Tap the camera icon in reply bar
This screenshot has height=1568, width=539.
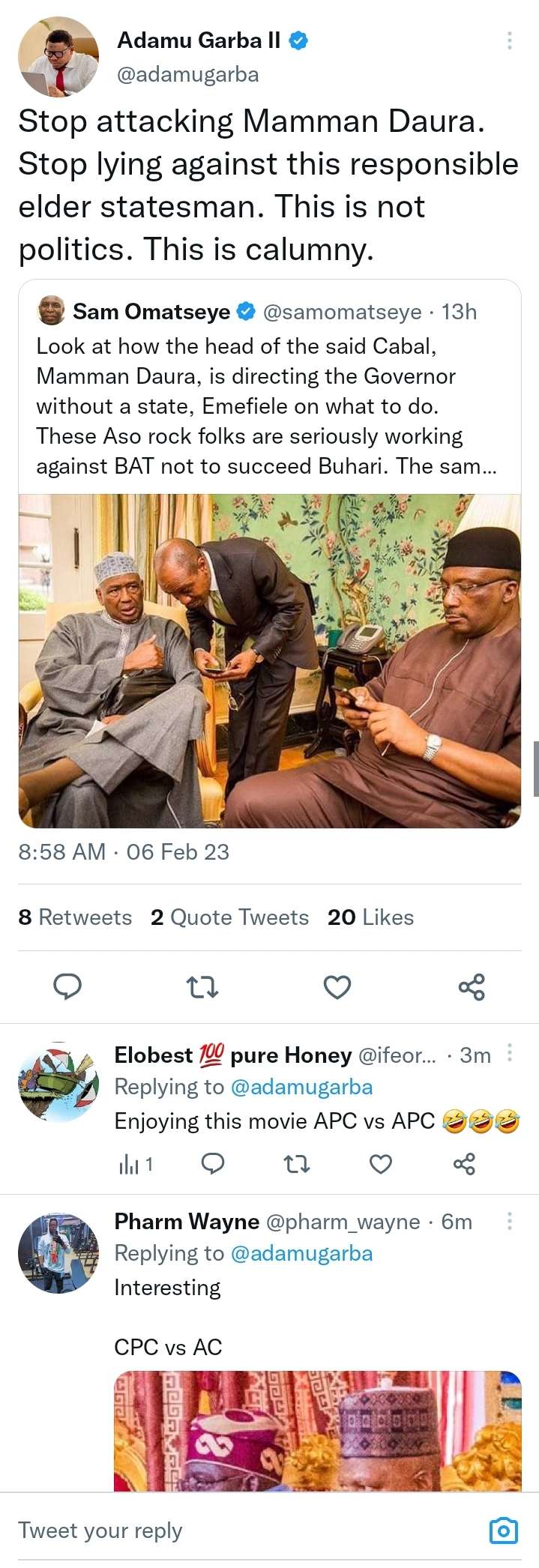503,1531
